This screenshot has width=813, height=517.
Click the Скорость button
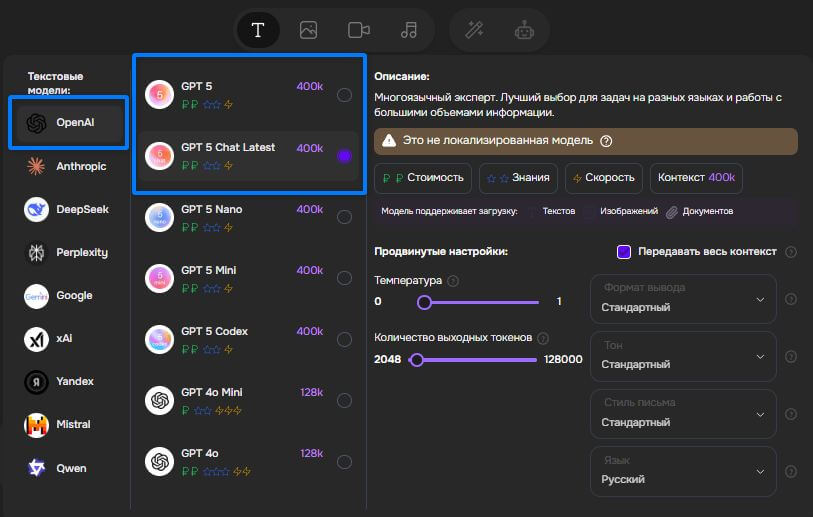click(x=603, y=178)
